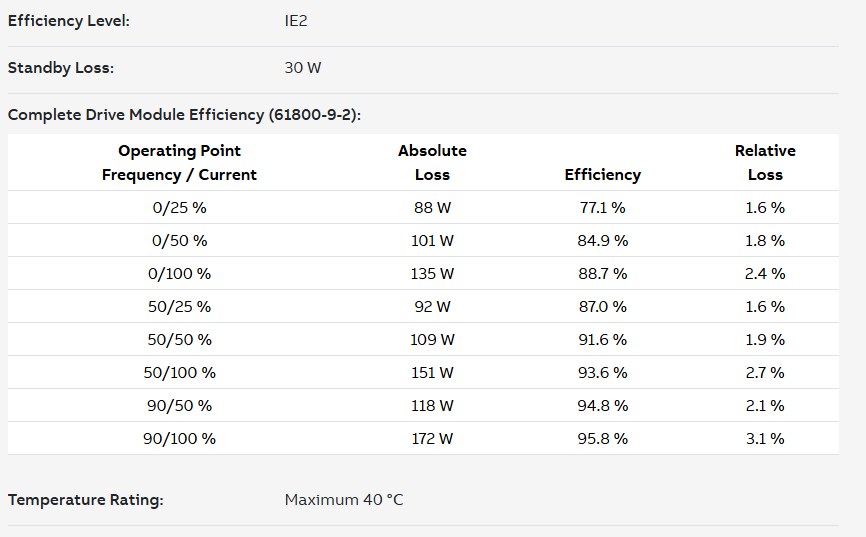Click the Efficiency Level label
Image resolution: width=866 pixels, height=537 pixels.
[69, 21]
